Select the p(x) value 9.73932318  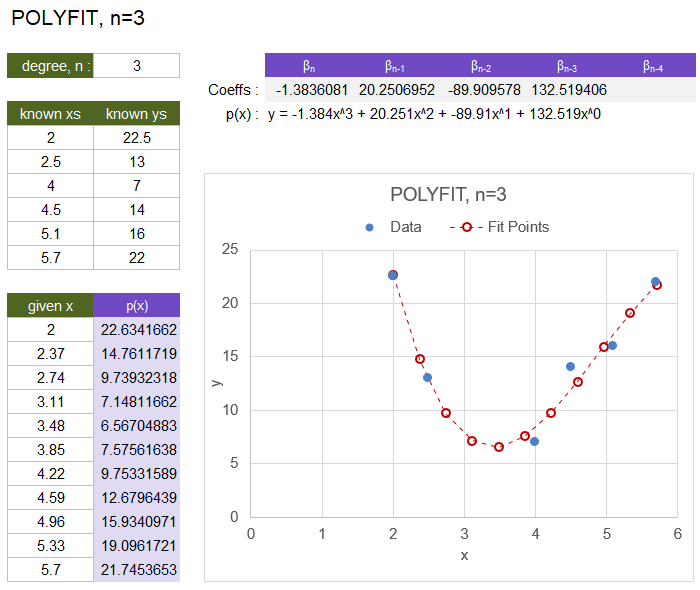coord(137,378)
